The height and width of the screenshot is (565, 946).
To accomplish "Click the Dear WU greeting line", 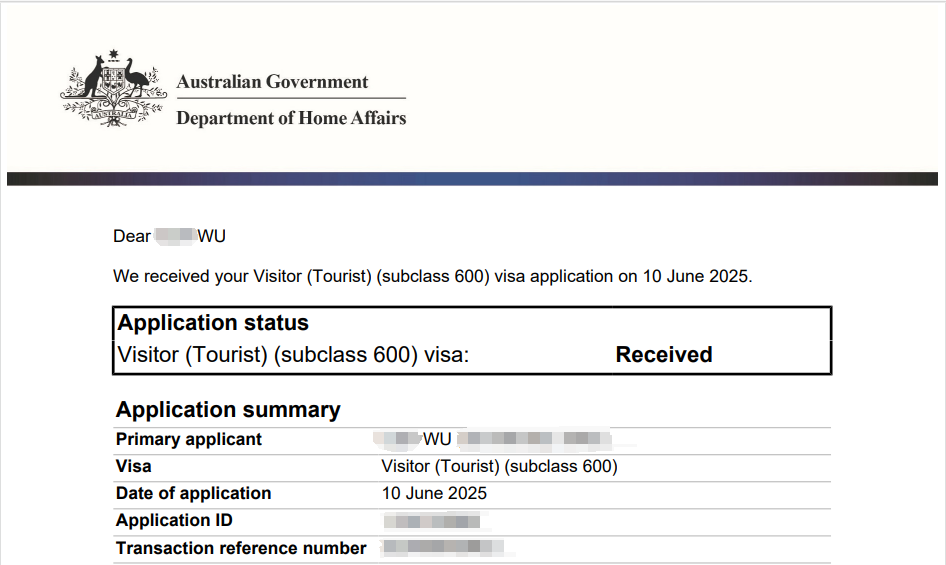I will tap(170, 236).
